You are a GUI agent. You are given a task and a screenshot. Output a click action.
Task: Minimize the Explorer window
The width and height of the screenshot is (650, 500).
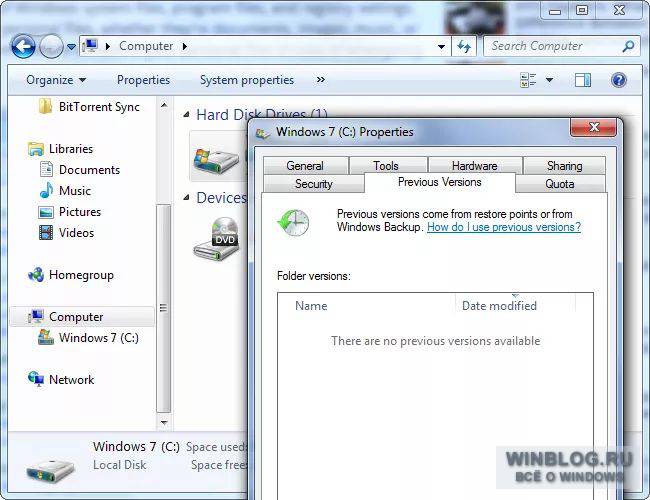pos(555,10)
